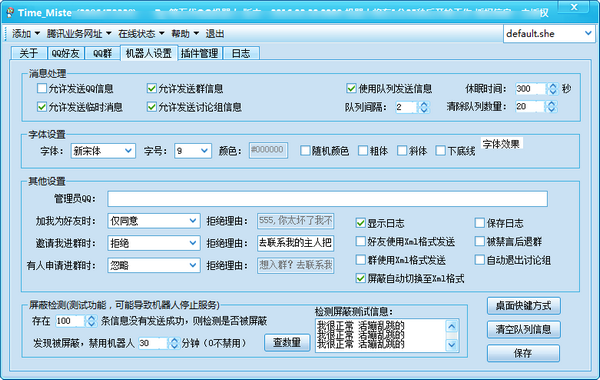600x380 pixels.
Task: Increase 队列间隔 with the up arrow
Action: pos(424,104)
